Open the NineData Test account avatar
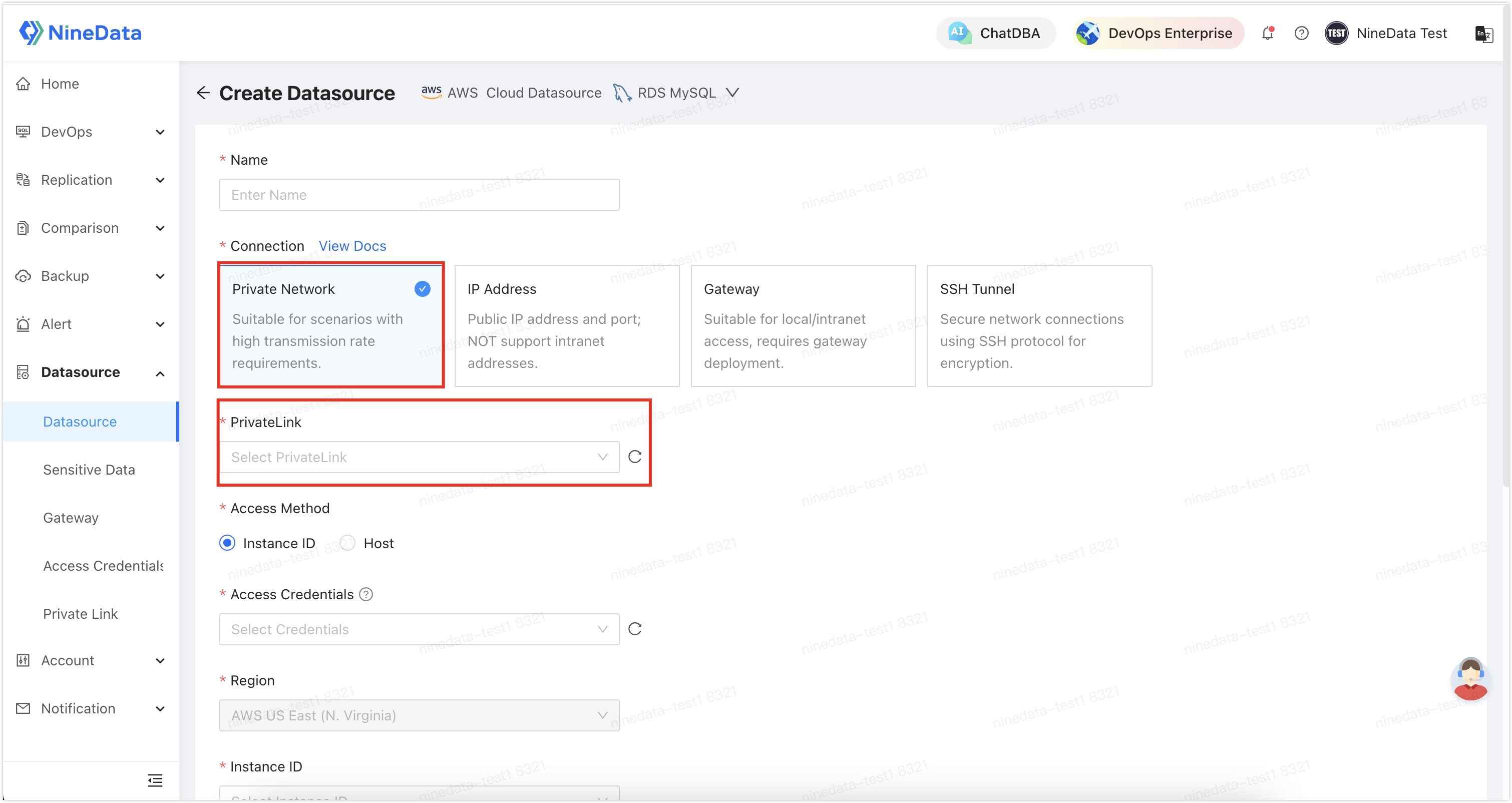Image resolution: width=1512 pixels, height=803 pixels. click(x=1336, y=33)
